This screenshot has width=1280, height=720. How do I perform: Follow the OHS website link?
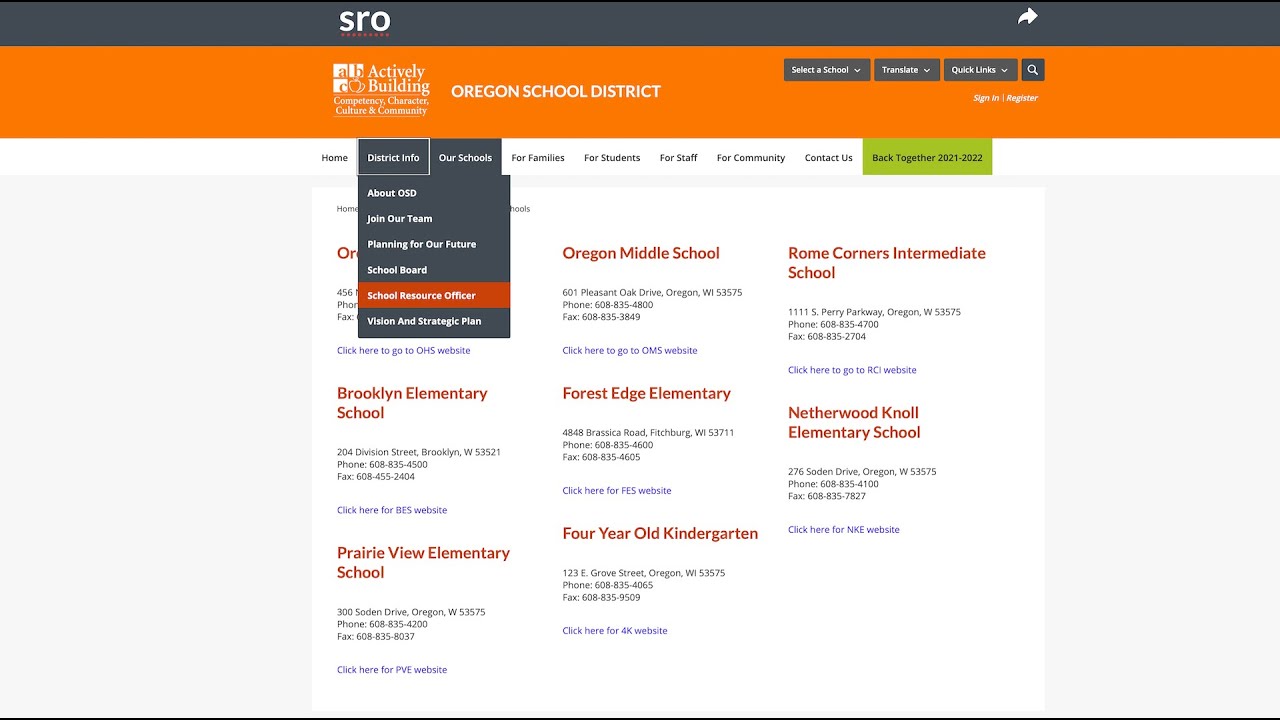point(404,351)
